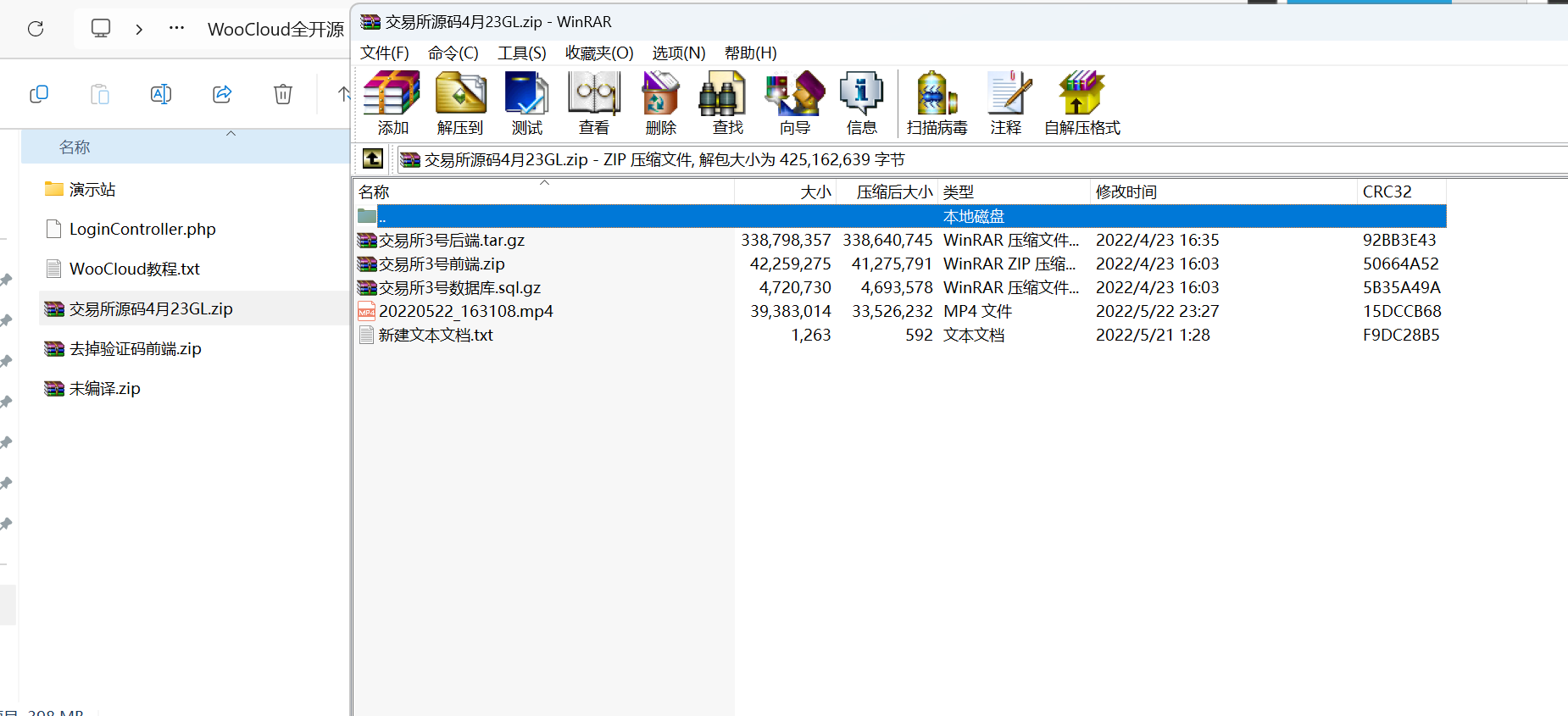Open the 信息 (Info) tool
The width and height of the screenshot is (1568, 716).
(x=862, y=103)
